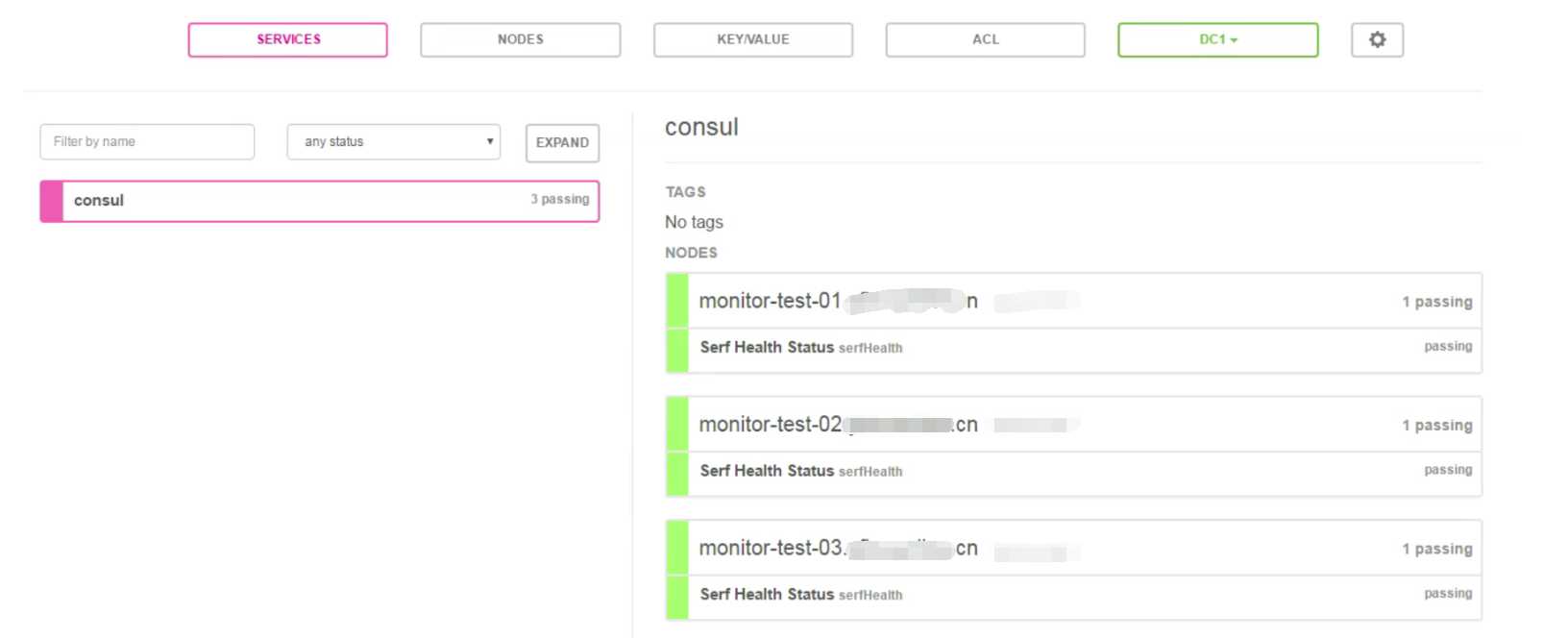Open the DC1 datacenter dropdown
The image size is (1568, 638).
1217,40
